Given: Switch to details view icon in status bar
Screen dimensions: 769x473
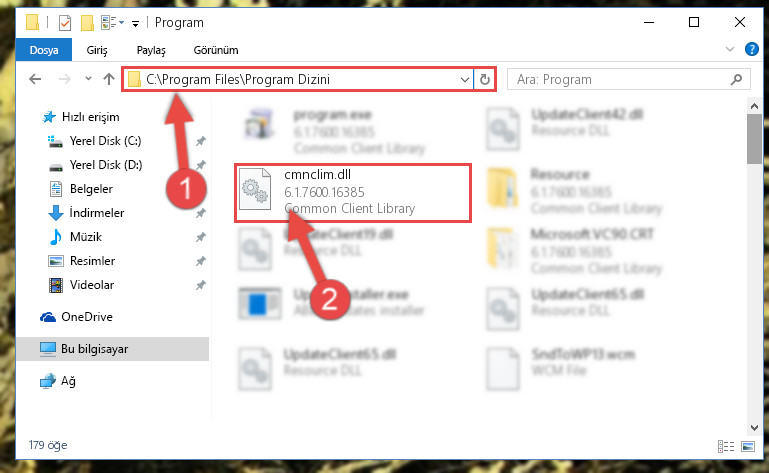Looking at the screenshot, I should point(726,446).
